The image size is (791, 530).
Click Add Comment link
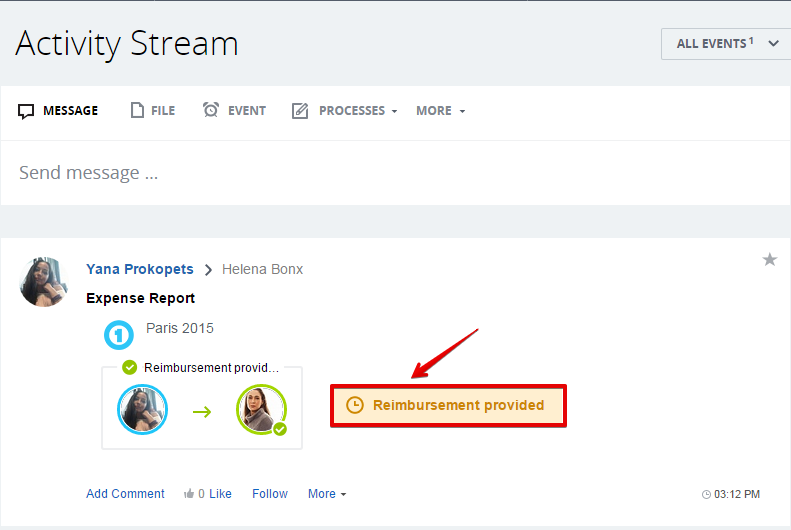(x=125, y=494)
